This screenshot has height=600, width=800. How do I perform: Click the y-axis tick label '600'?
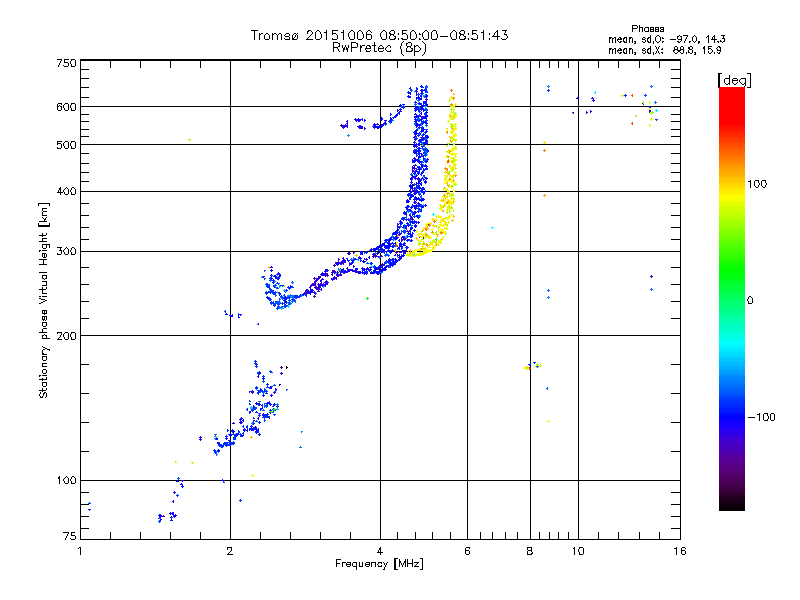tap(66, 107)
